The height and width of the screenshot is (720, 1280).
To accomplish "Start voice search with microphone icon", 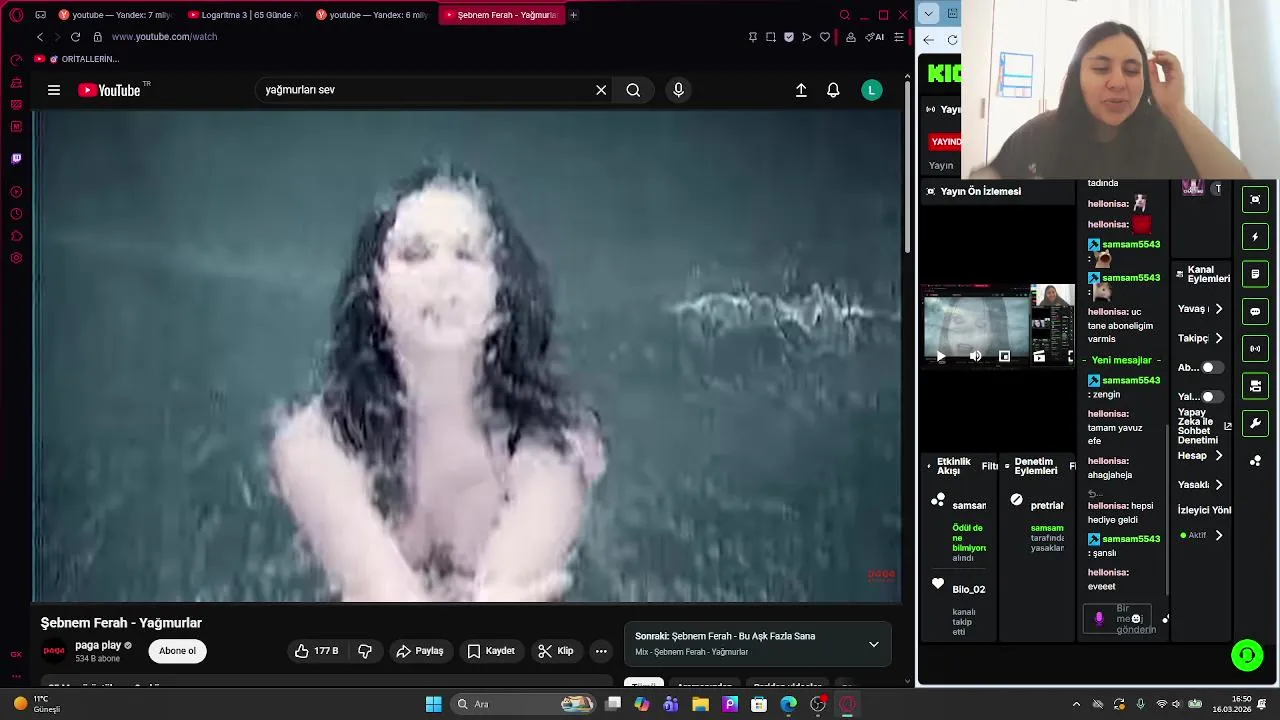I will pyautogui.click(x=678, y=90).
